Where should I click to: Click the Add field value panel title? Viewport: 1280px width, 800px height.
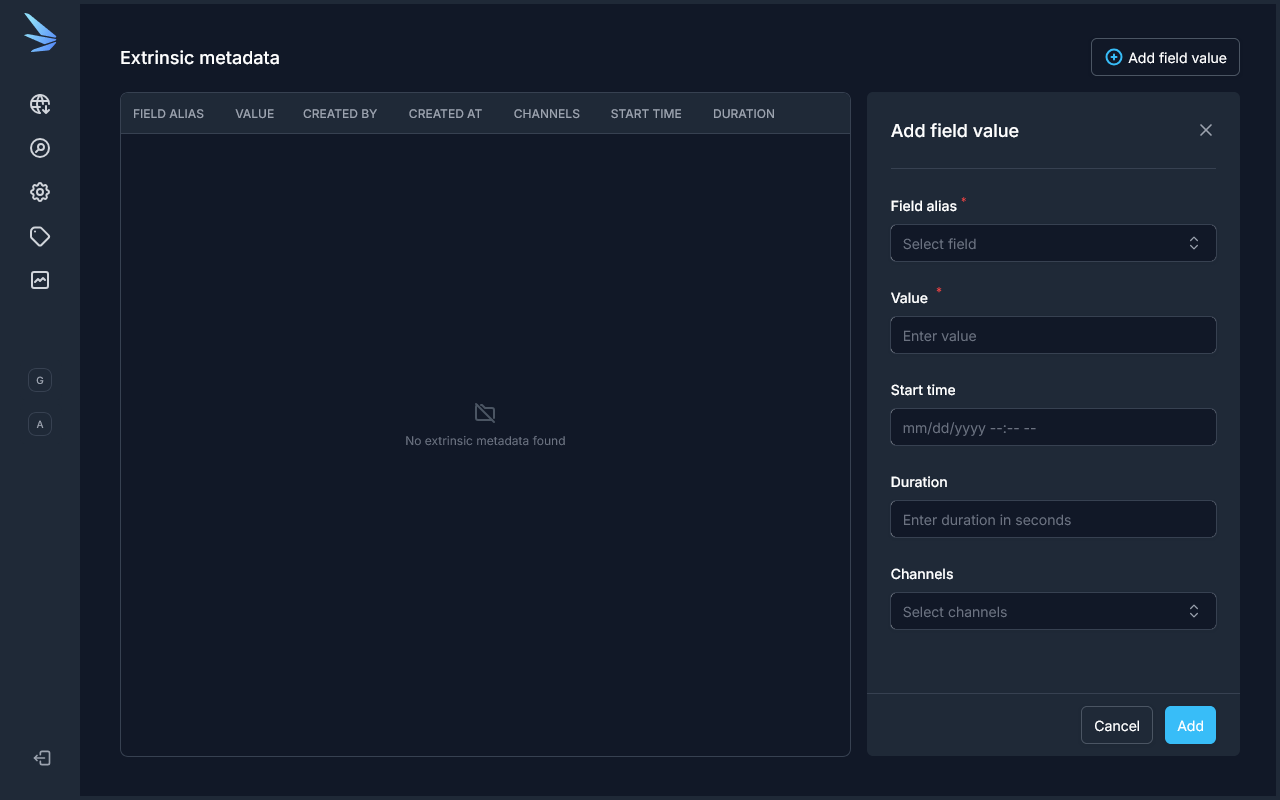[955, 131]
